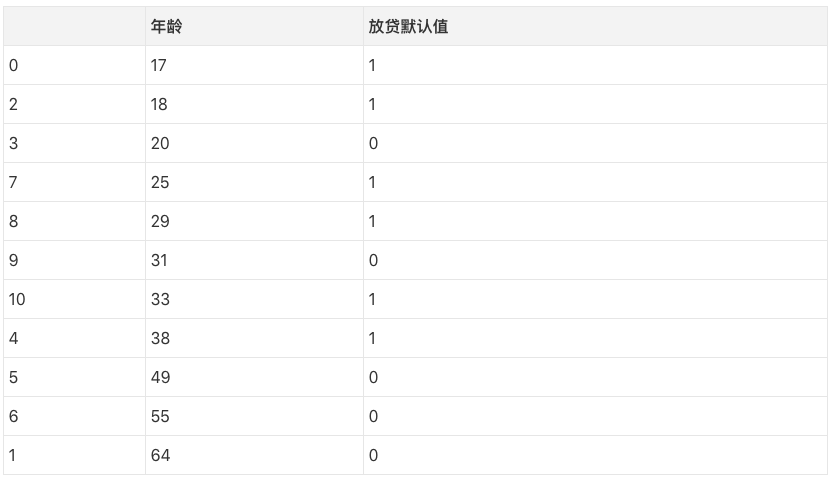Select the default value for age 31
833x479 pixels.
[373, 261]
